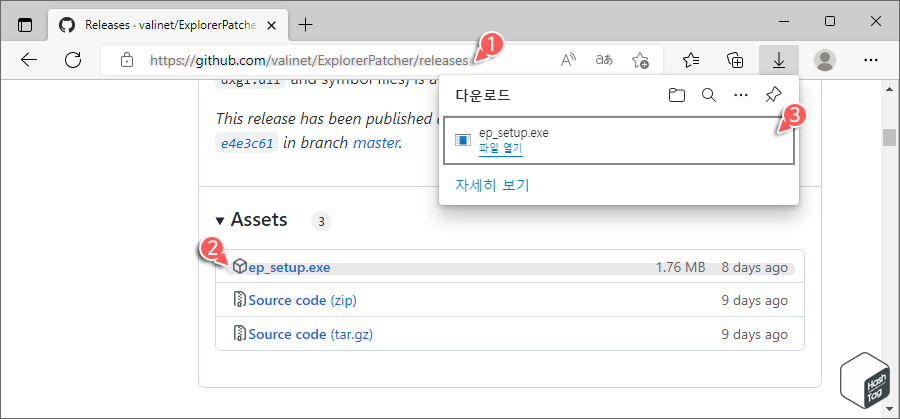Download Source code (zip) link

[302, 301]
